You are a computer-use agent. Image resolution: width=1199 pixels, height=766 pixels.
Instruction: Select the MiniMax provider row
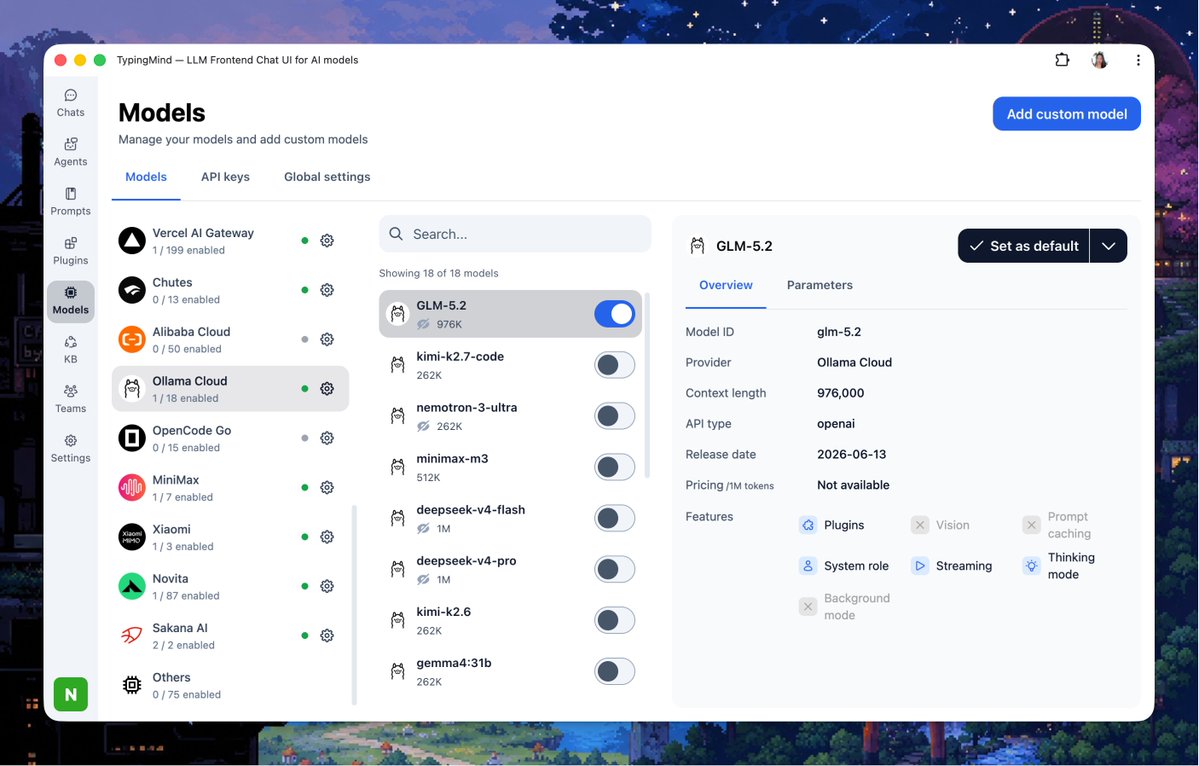[230, 488]
